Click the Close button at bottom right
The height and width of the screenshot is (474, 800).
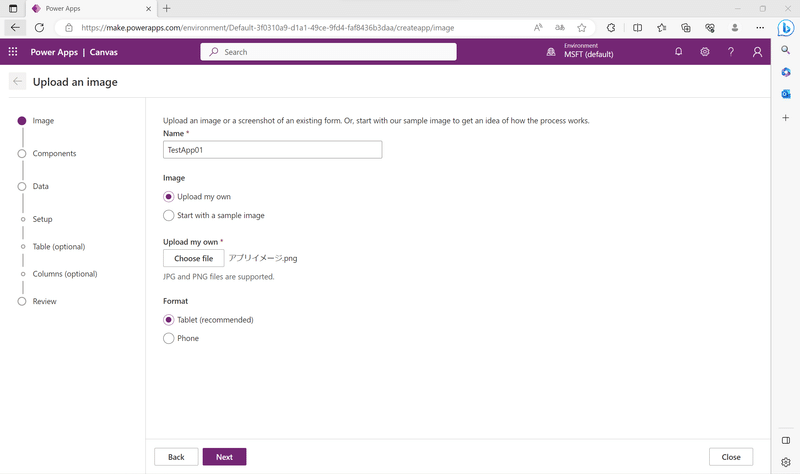click(x=731, y=457)
